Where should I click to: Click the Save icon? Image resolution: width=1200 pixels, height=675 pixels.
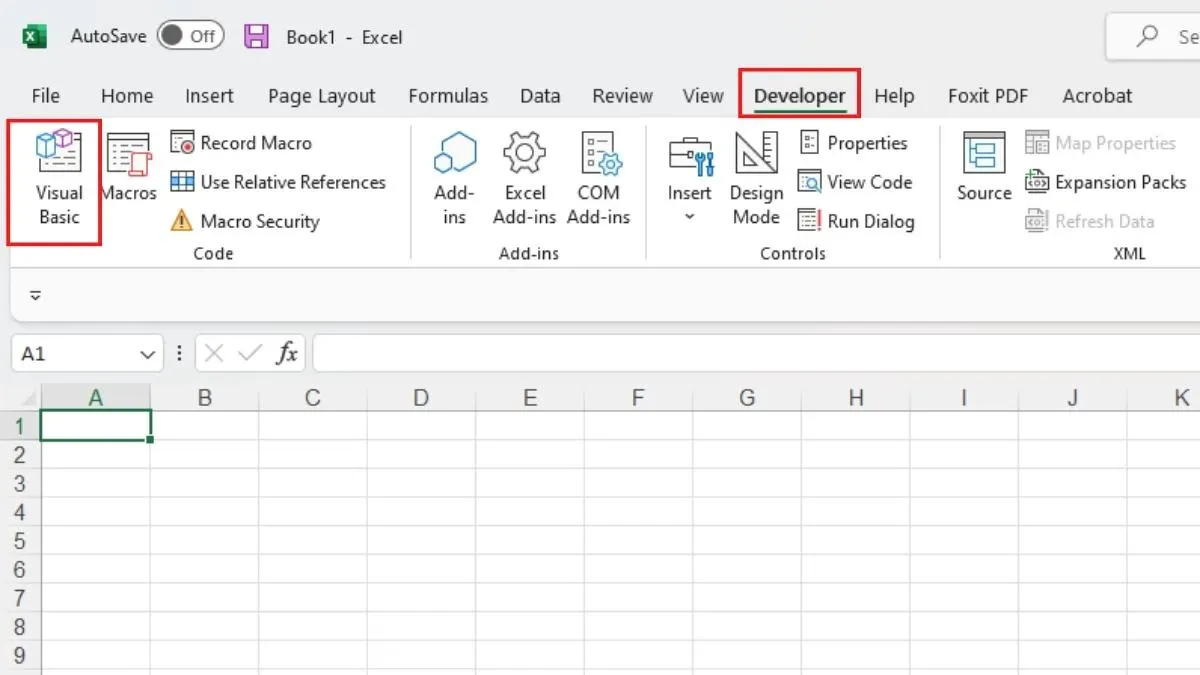257,35
